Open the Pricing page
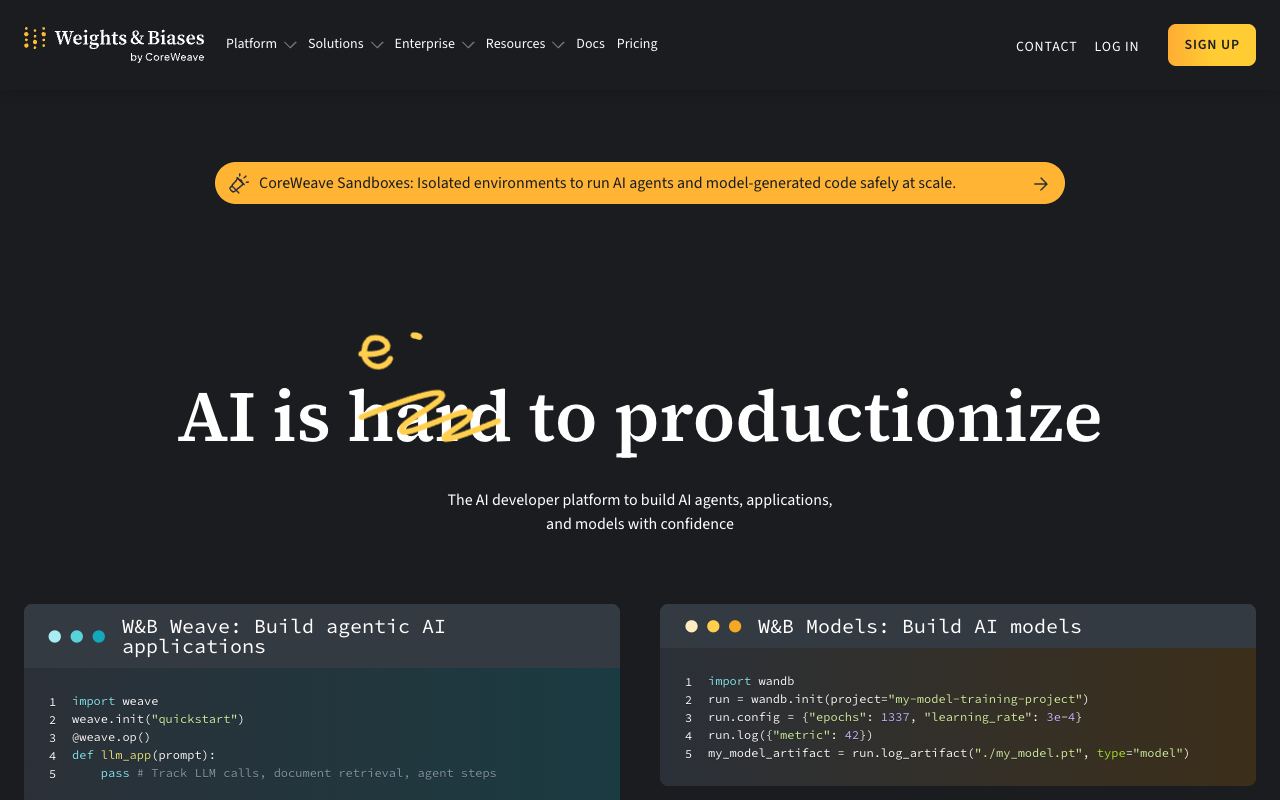 coord(637,44)
